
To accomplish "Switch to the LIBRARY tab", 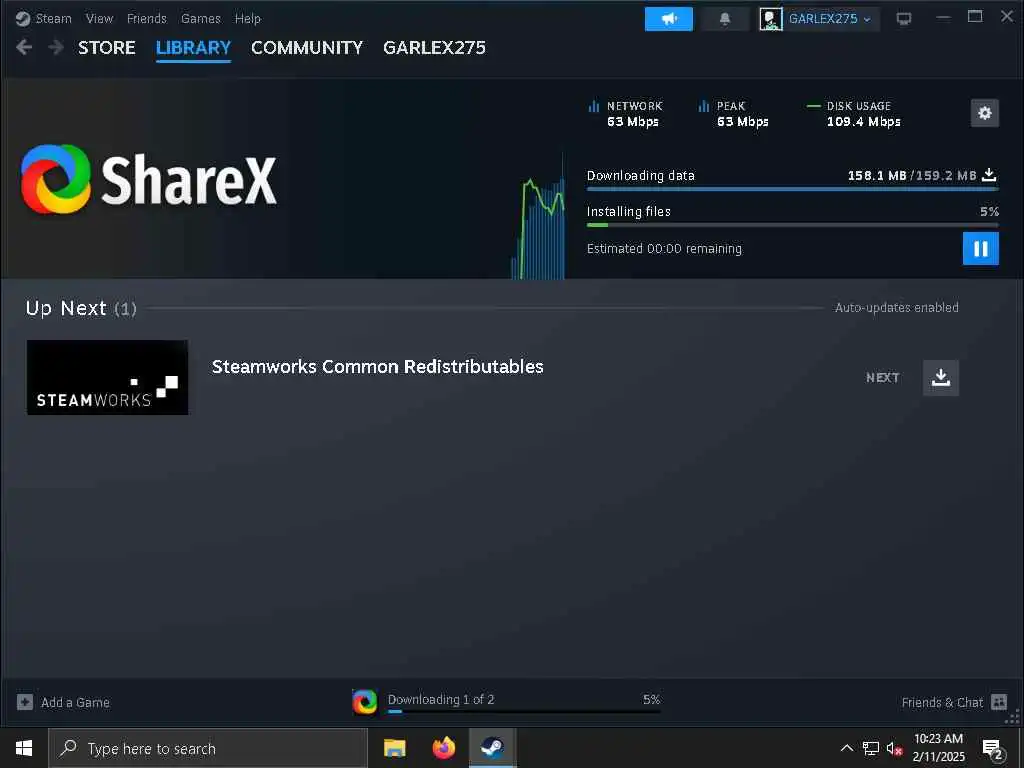I will (x=193, y=48).
